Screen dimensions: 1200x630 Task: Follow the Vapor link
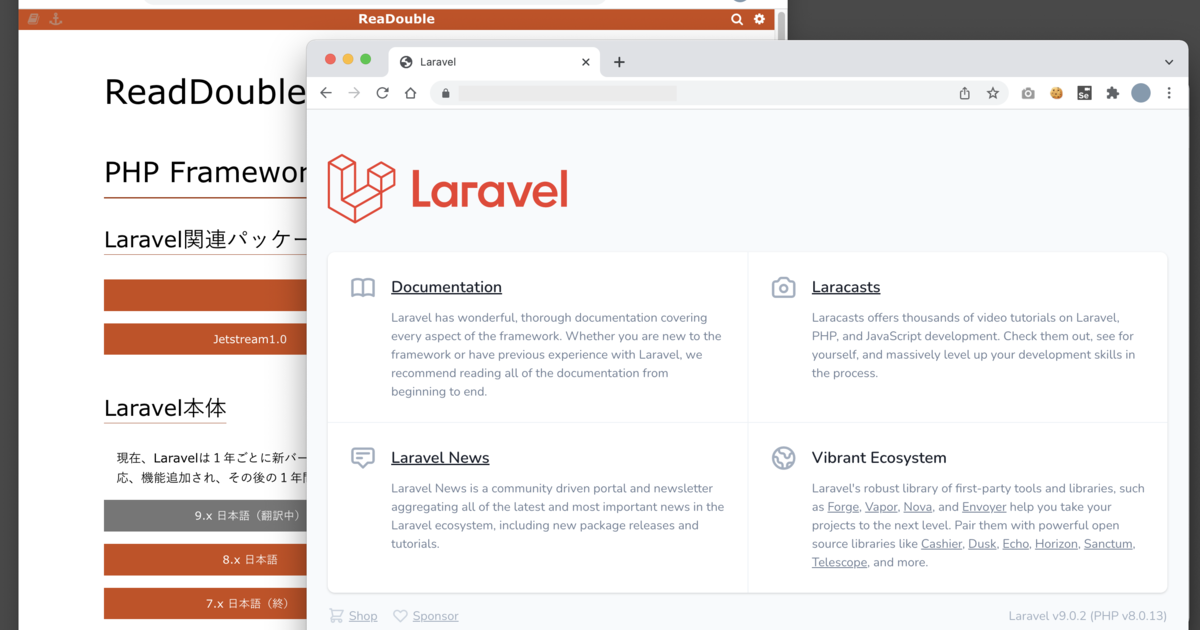(881, 507)
